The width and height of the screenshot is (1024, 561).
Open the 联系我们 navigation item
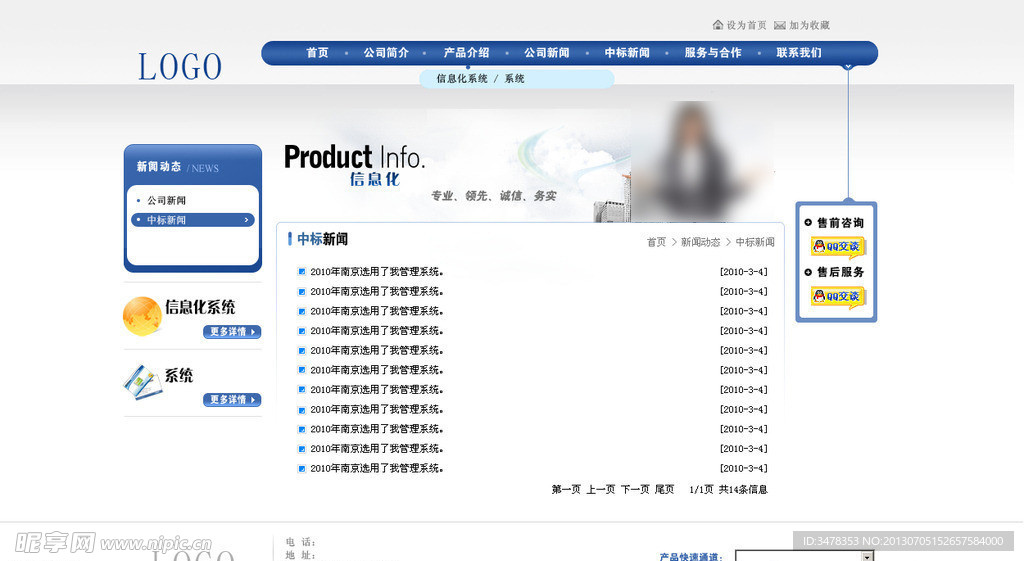click(x=799, y=52)
